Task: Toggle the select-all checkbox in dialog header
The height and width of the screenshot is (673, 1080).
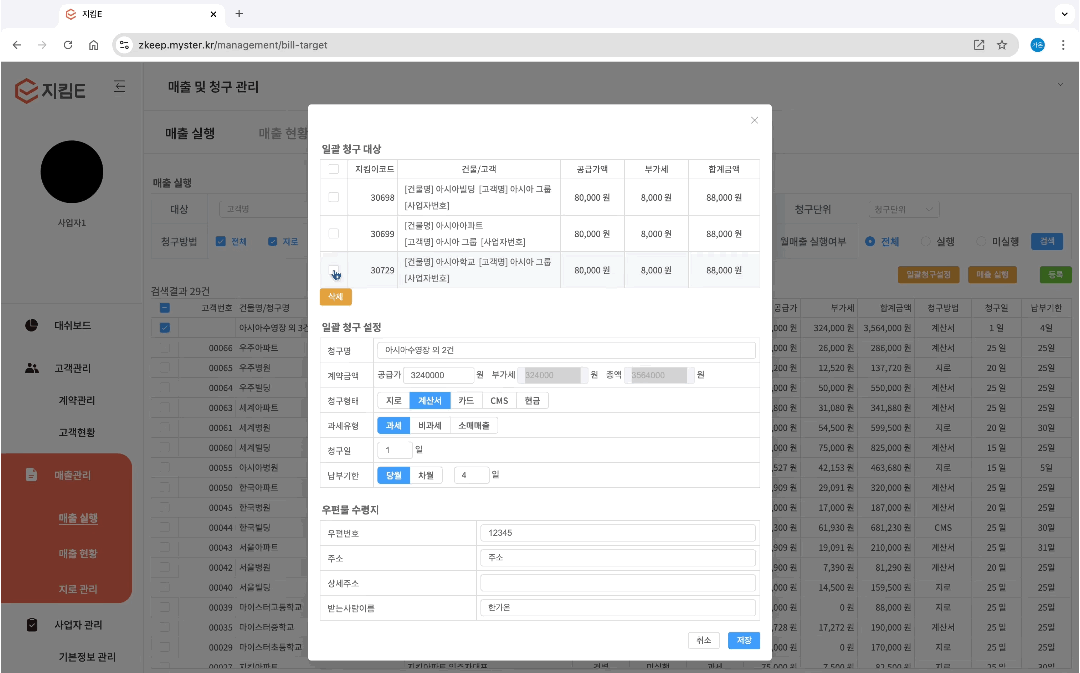Action: click(x=333, y=169)
